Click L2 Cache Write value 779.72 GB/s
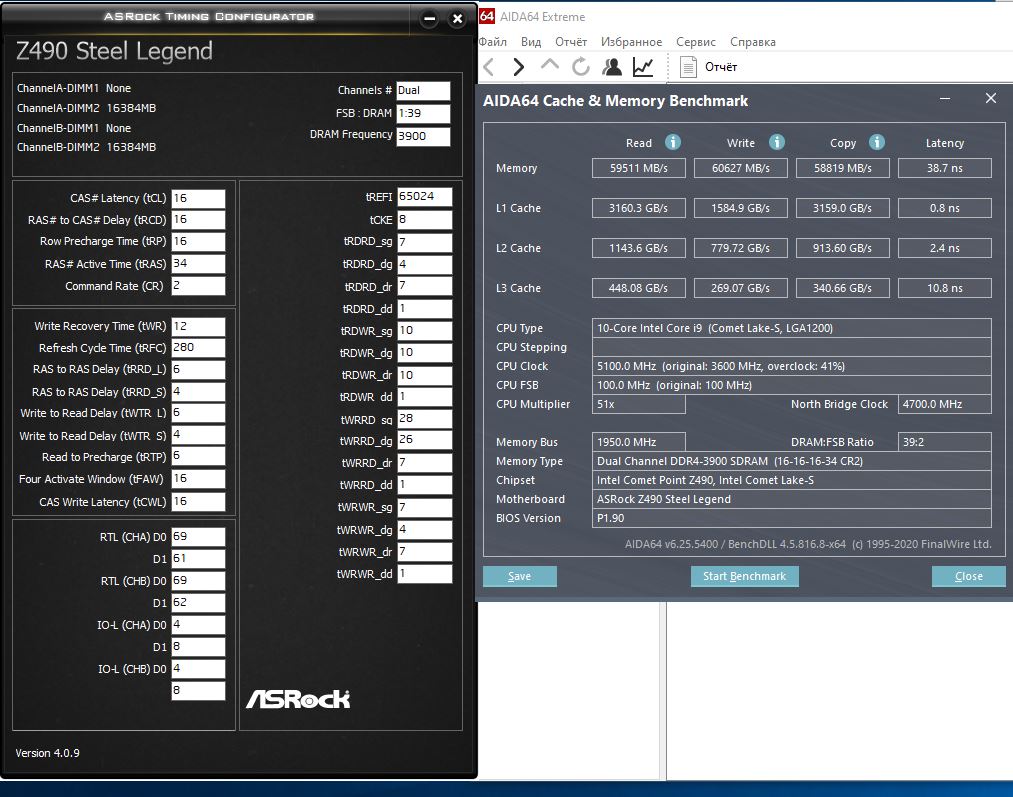1013x797 pixels. pyautogui.click(x=740, y=248)
